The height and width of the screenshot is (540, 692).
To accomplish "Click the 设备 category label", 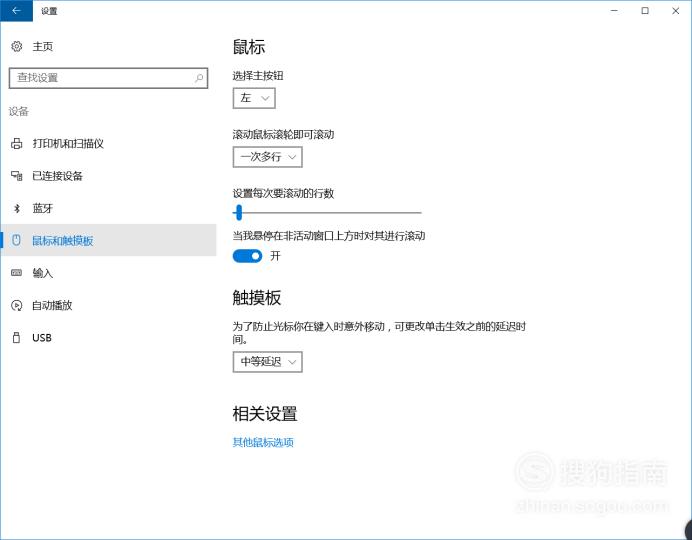I will 19,111.
